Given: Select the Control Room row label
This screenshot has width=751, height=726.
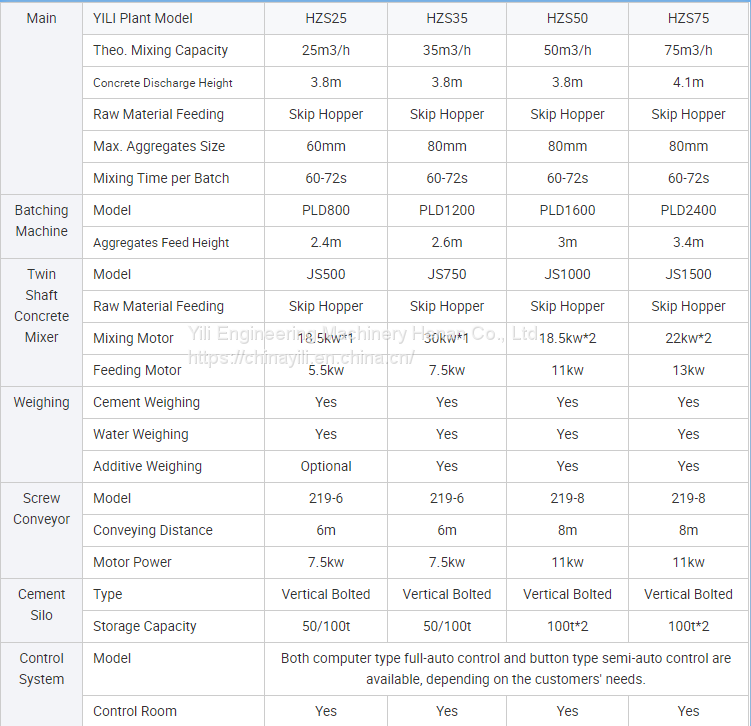Looking at the screenshot, I should [134, 711].
